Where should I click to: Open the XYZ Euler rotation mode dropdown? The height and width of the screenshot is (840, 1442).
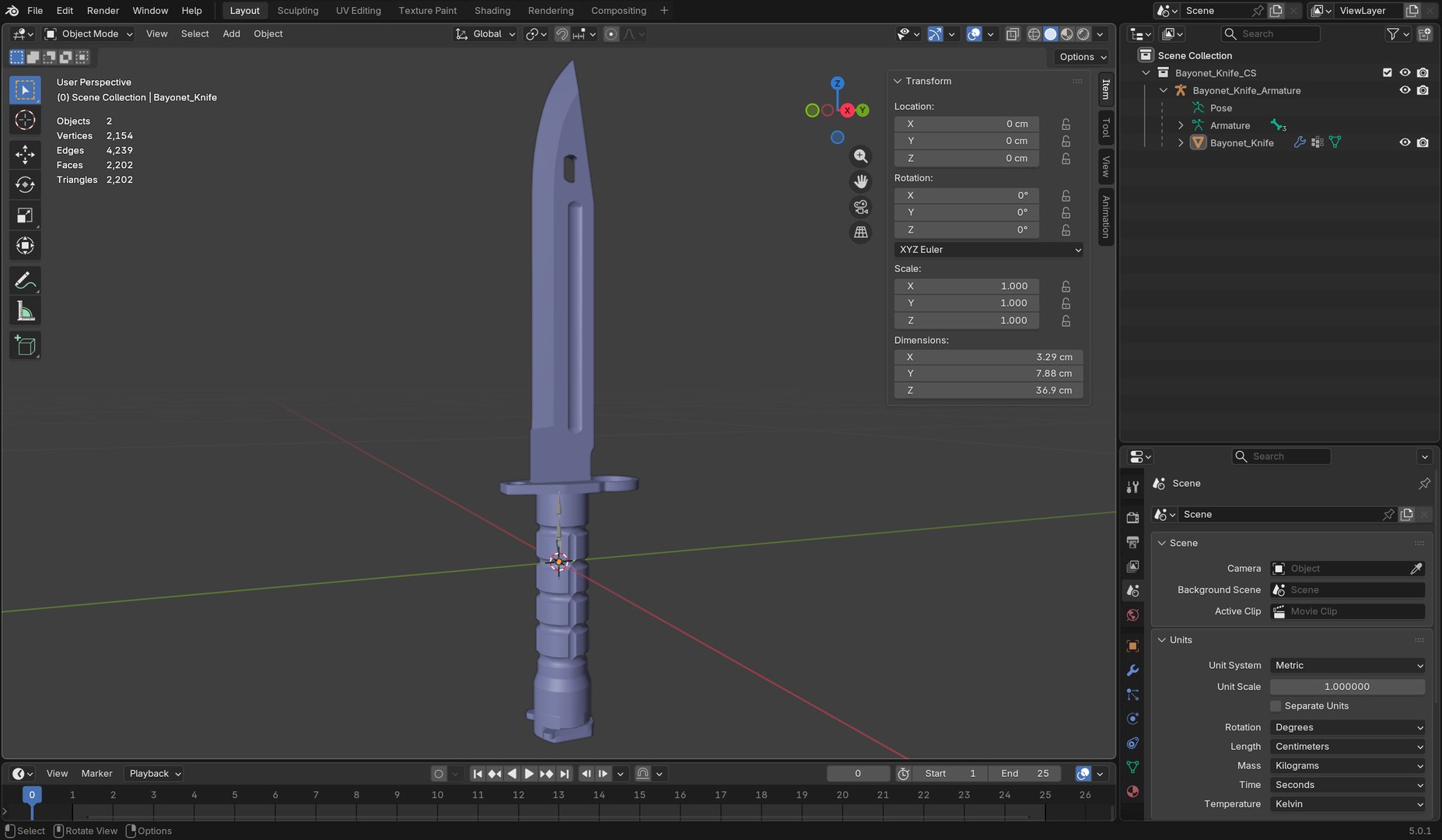pyautogui.click(x=989, y=250)
